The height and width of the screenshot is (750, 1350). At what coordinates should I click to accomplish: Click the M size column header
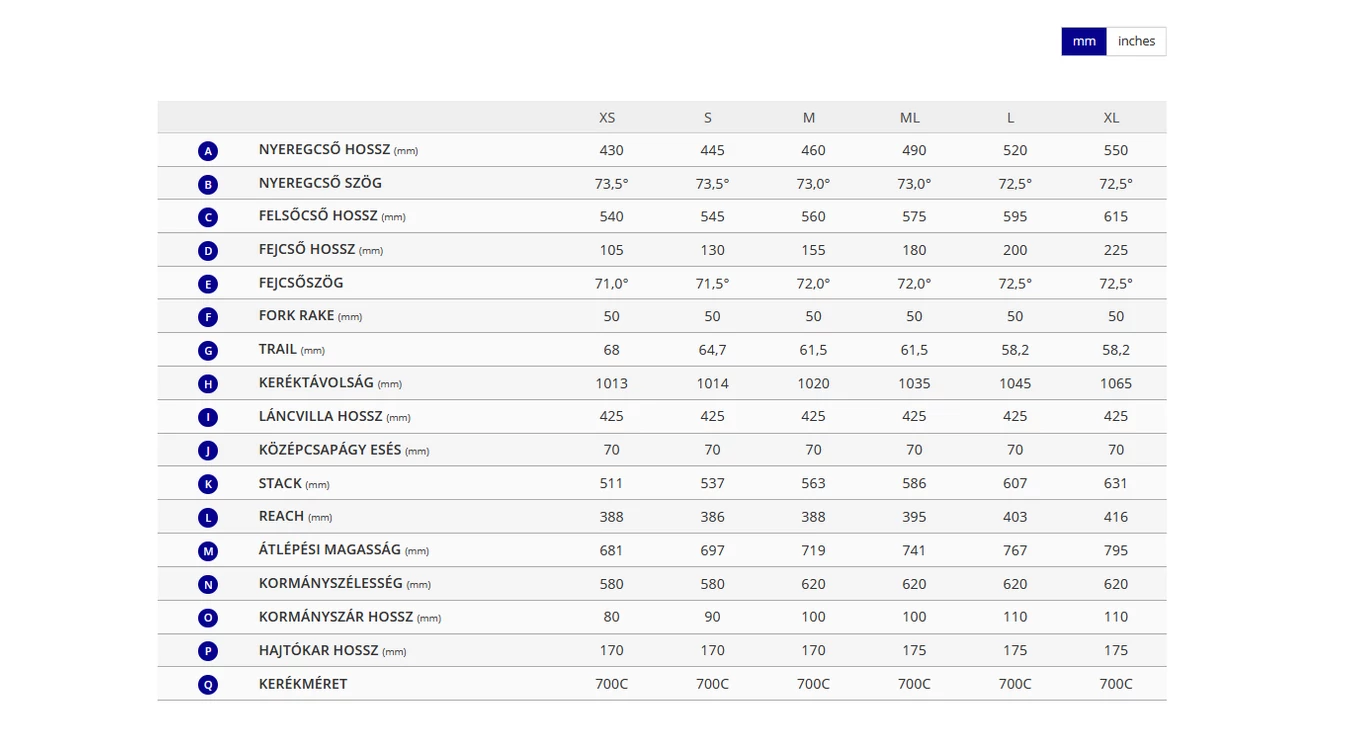point(809,117)
